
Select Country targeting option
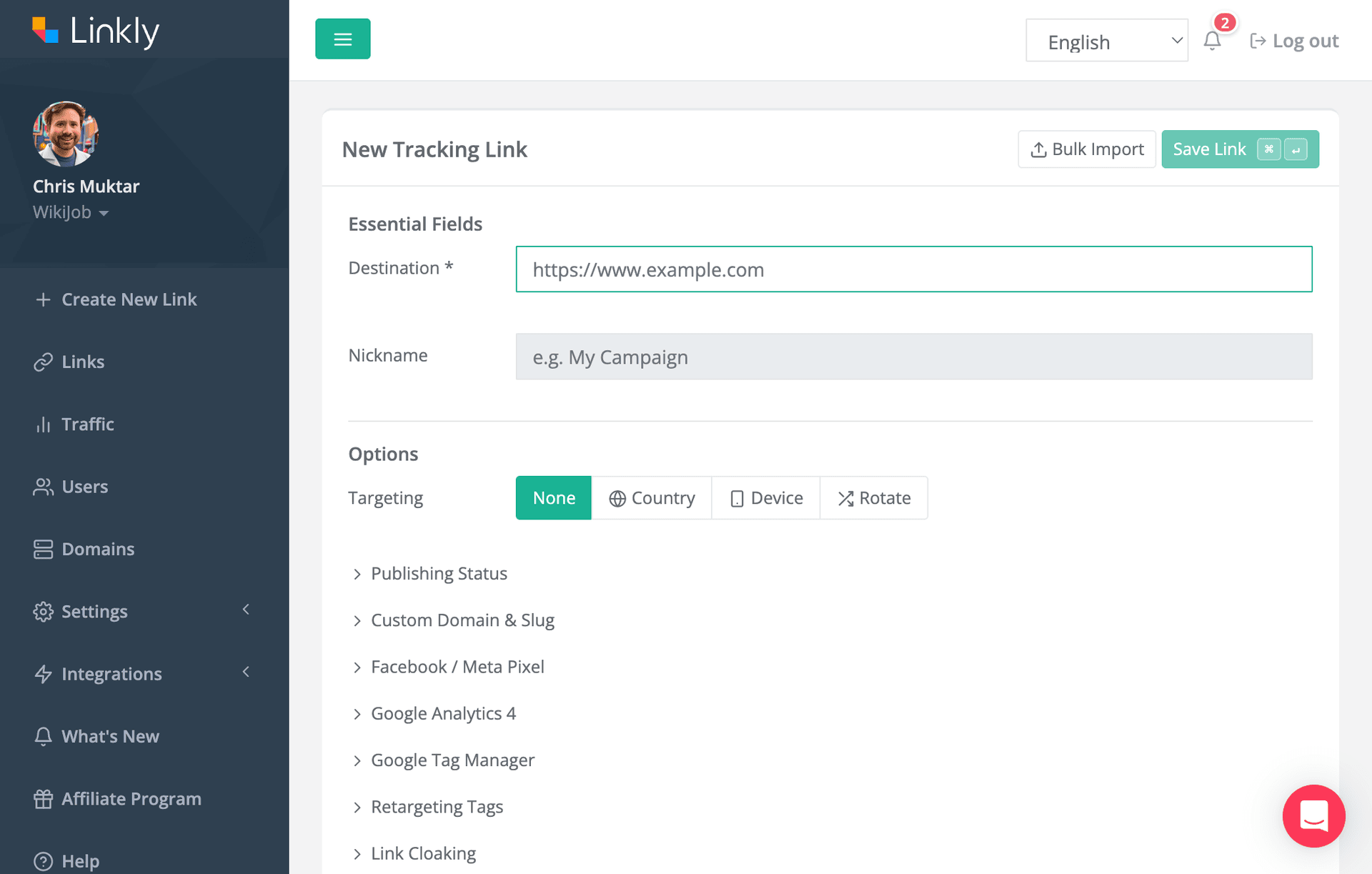pos(652,497)
